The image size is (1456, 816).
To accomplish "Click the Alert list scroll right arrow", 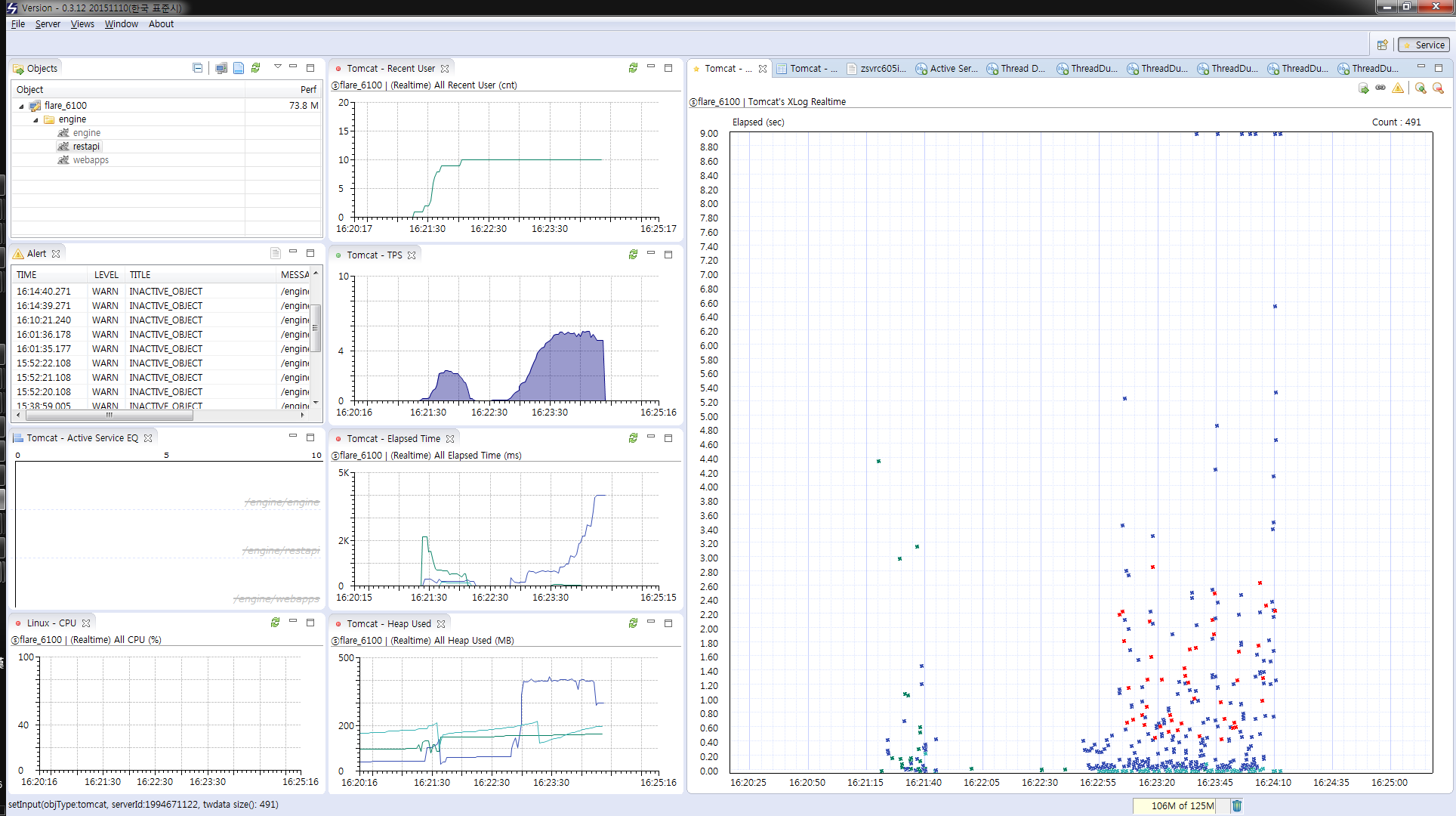I will click(303, 415).
